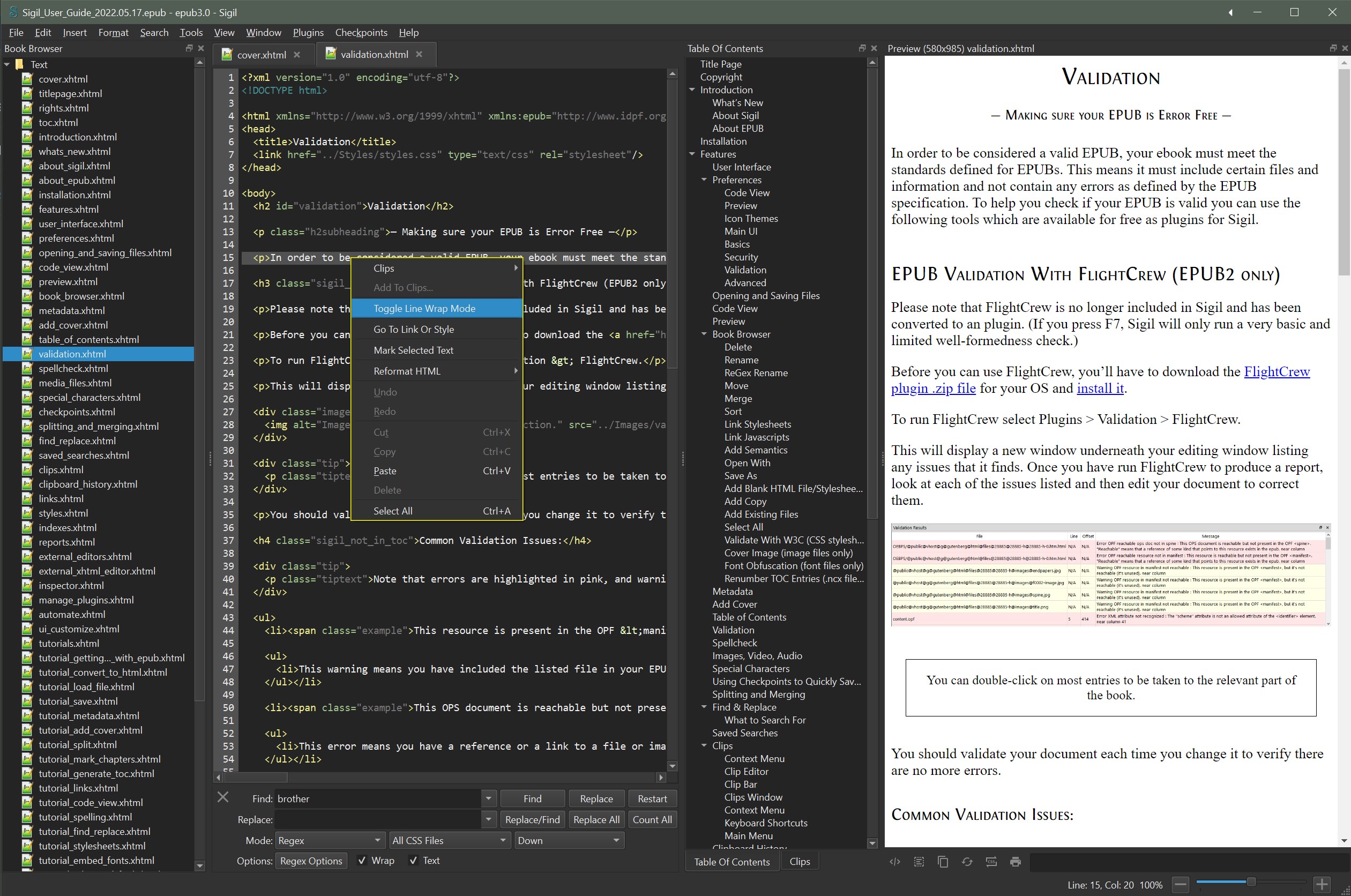
Task: Click the Find text field containing brother
Action: (377, 799)
